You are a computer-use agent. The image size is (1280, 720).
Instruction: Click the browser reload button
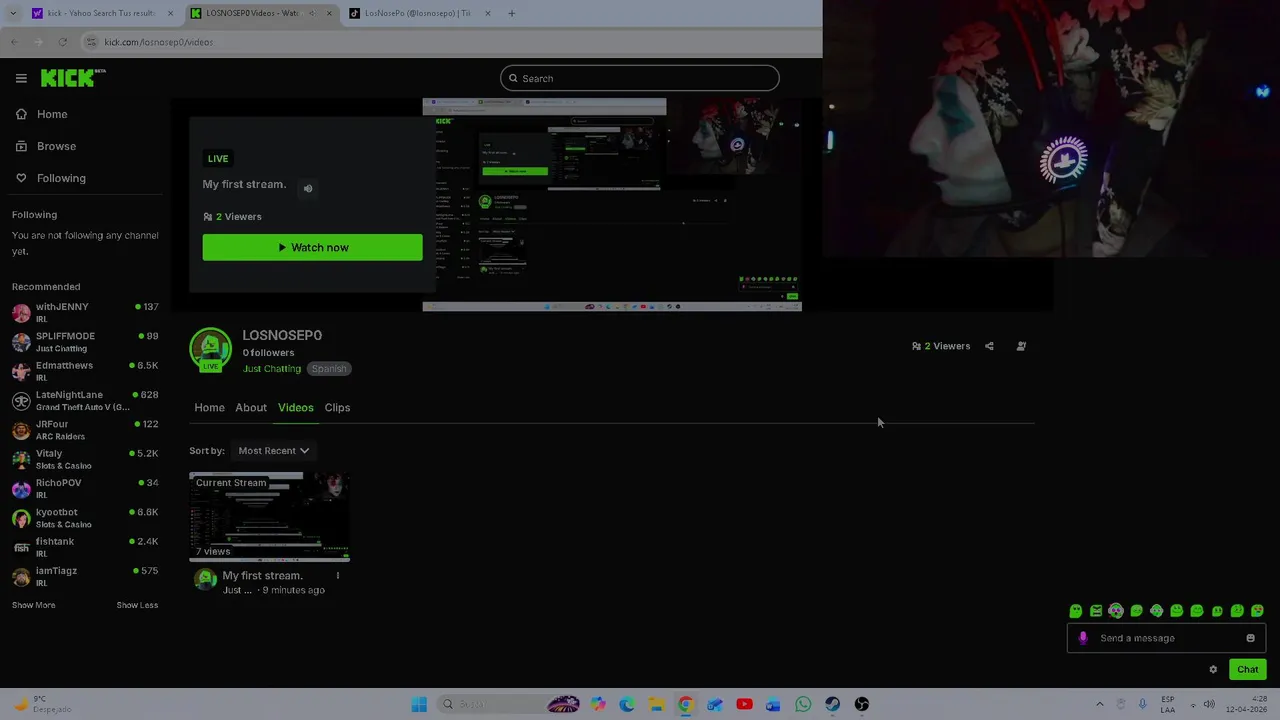coord(63,42)
